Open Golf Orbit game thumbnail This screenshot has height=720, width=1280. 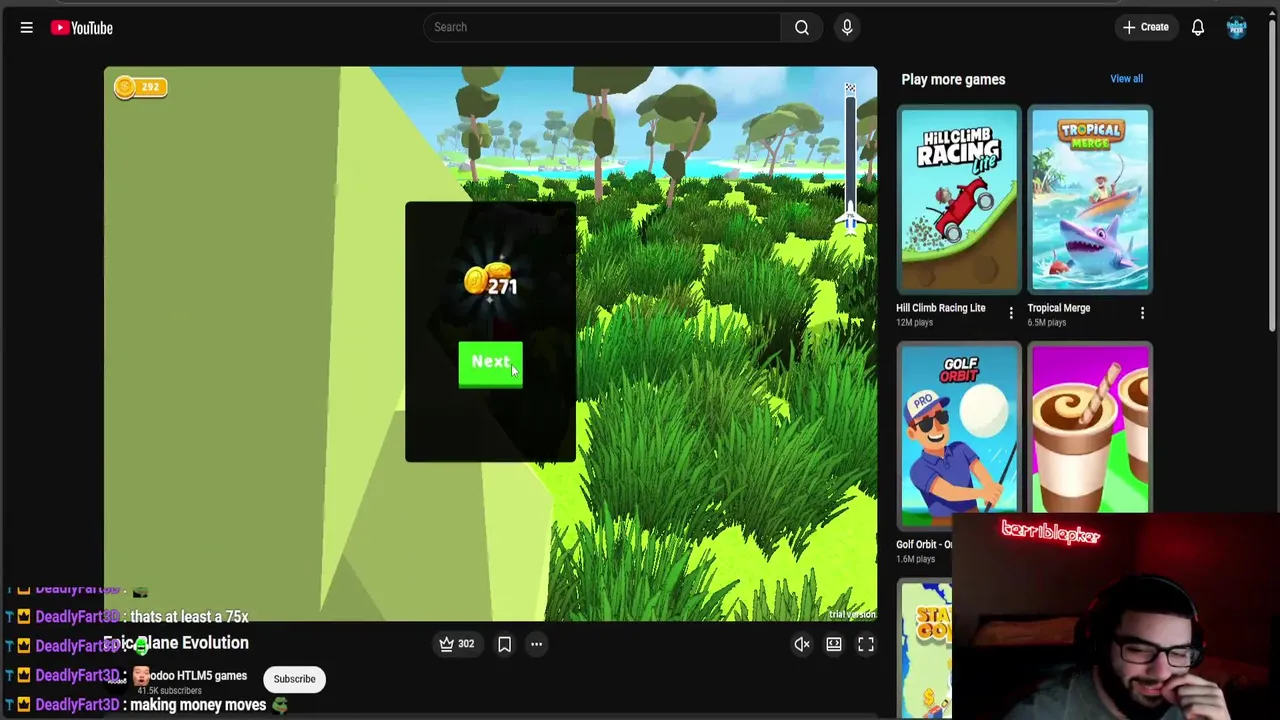959,436
